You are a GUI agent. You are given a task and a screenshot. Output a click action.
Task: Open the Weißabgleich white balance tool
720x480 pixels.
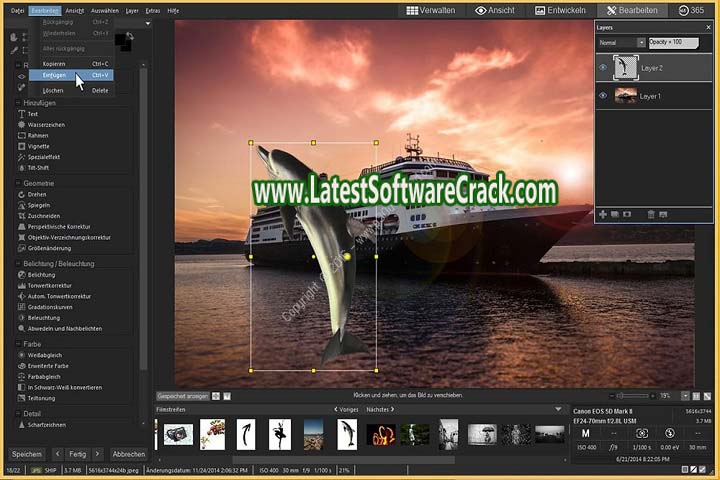click(x=46, y=355)
